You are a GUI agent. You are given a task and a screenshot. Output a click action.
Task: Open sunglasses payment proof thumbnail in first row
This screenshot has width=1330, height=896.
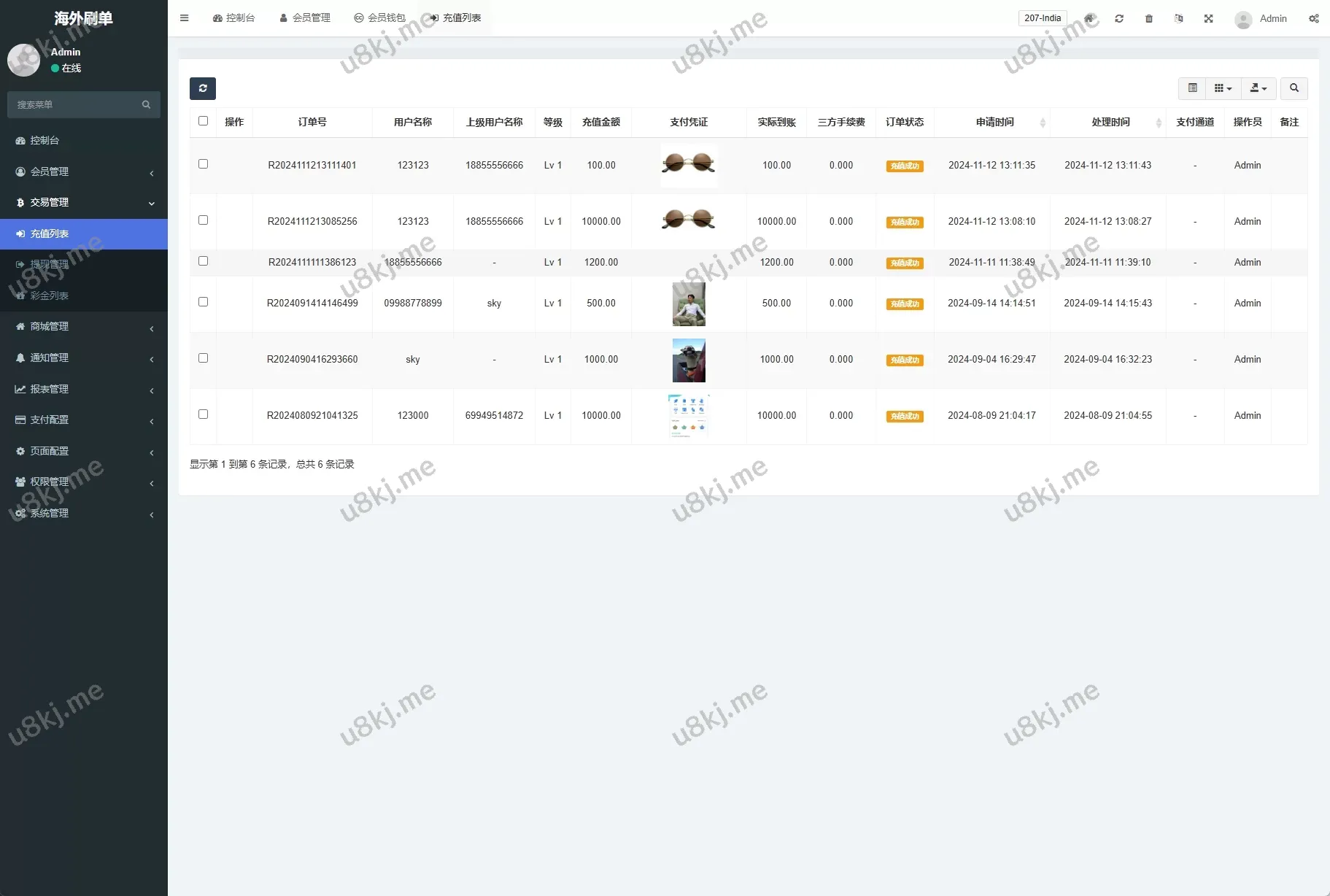(x=689, y=164)
